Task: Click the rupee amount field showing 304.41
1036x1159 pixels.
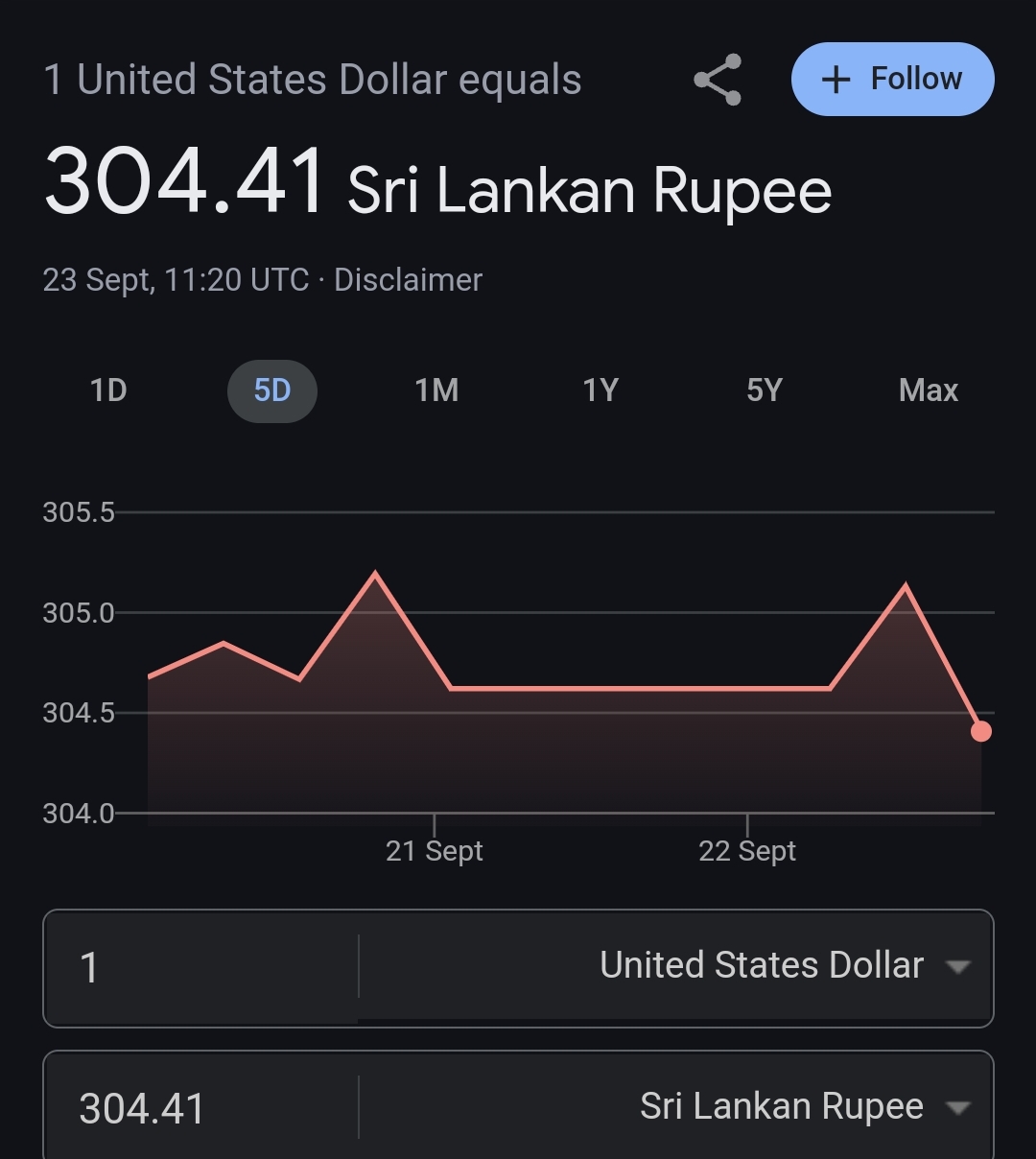Action: [201, 1108]
